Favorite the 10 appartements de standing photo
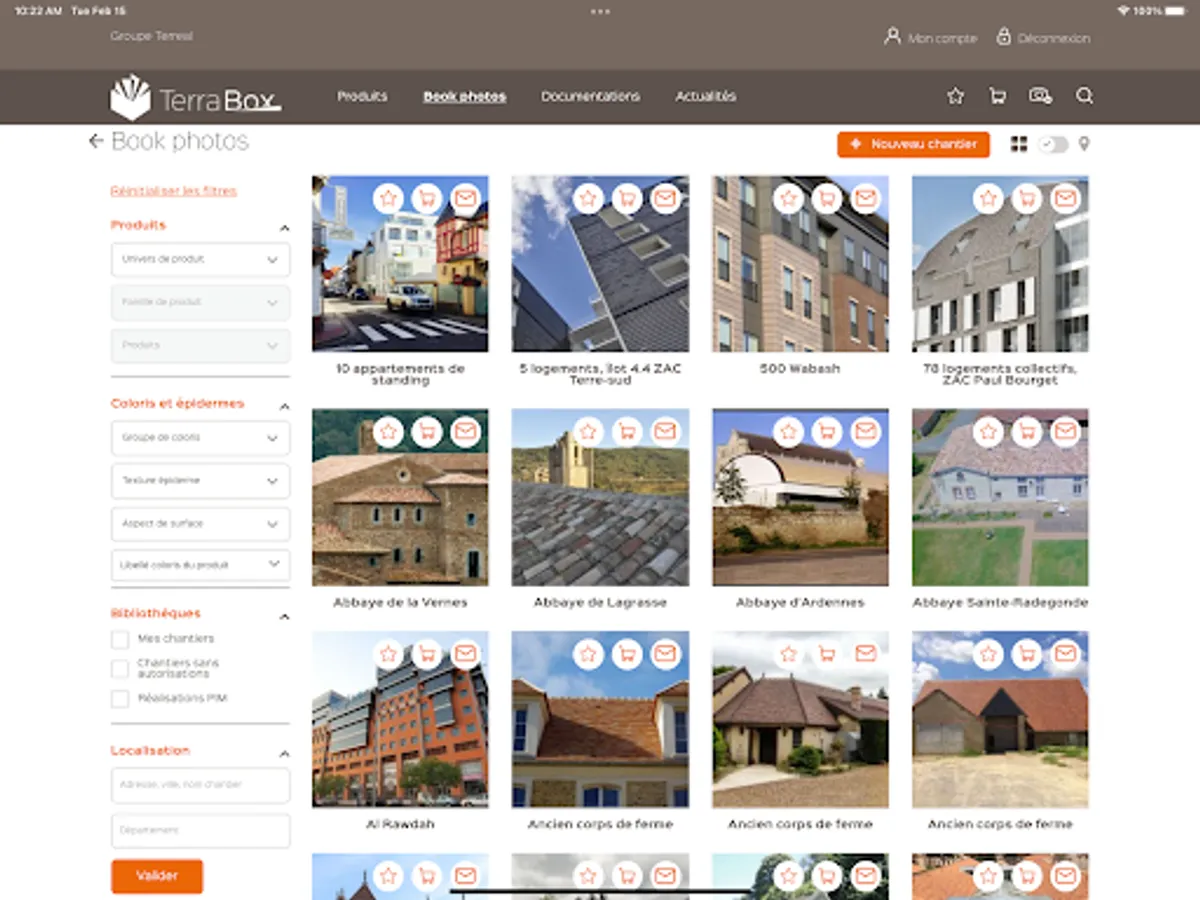 coord(388,198)
